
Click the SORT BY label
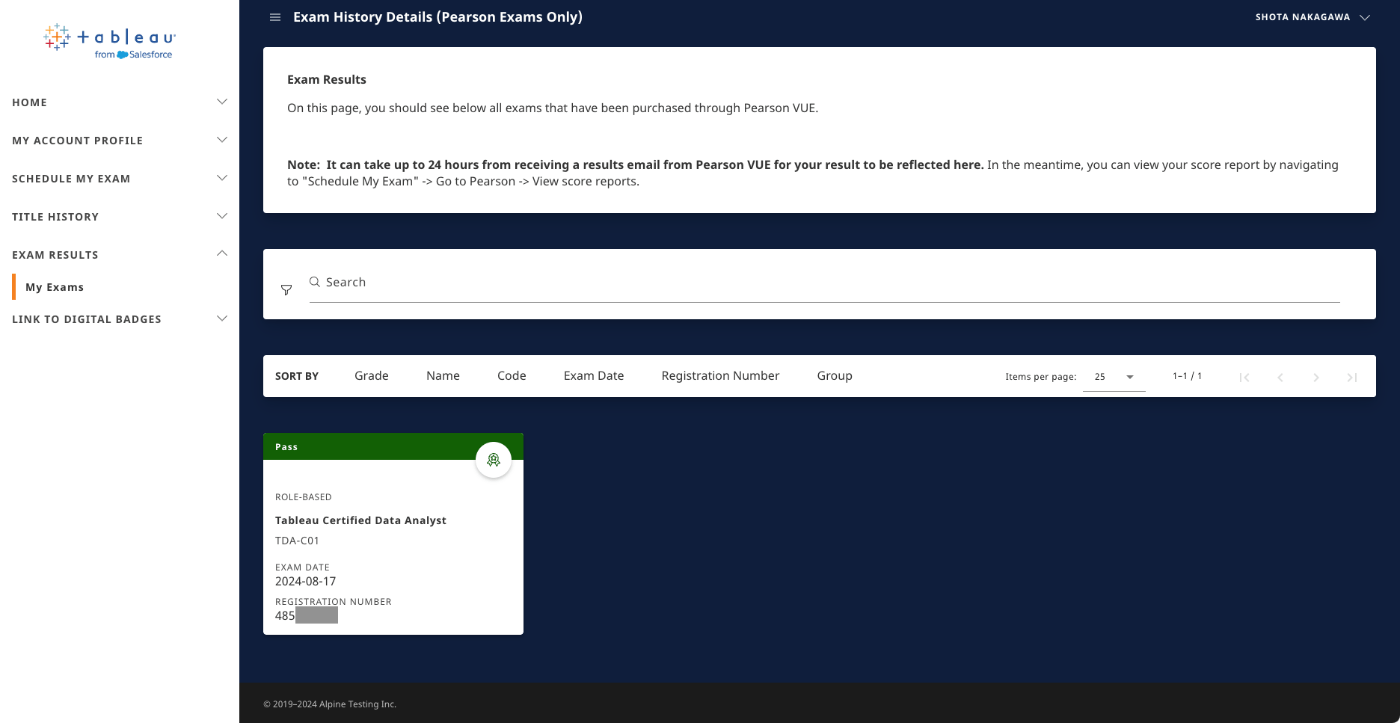297,376
